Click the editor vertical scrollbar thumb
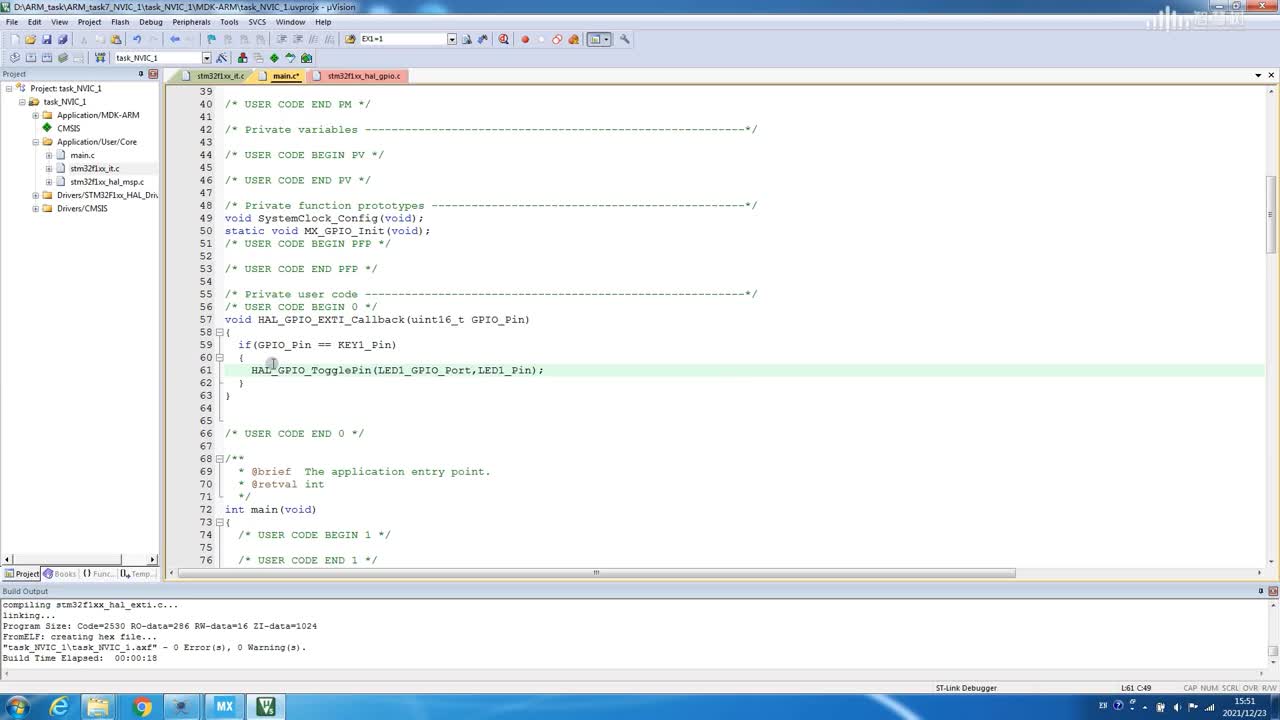Screen dimensions: 1280x720 (x=1272, y=214)
